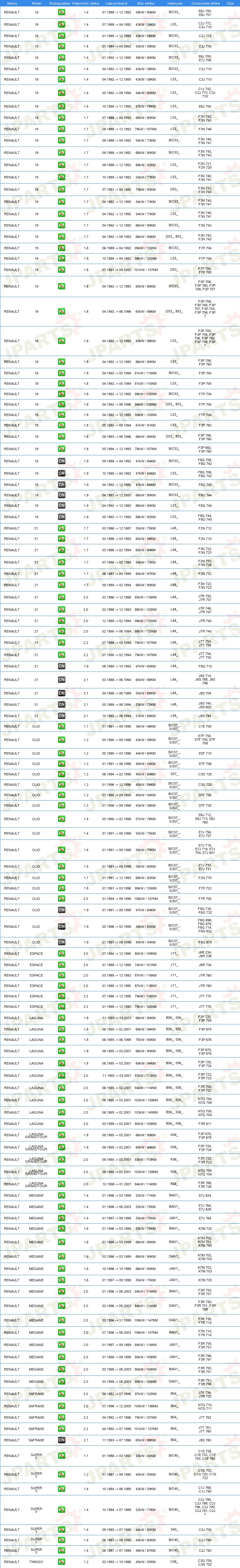Screen dimensions: 240x1568
Task: Click diesel ON icon in Renault 21 J8S 704 row
Action: pos(61,693)
